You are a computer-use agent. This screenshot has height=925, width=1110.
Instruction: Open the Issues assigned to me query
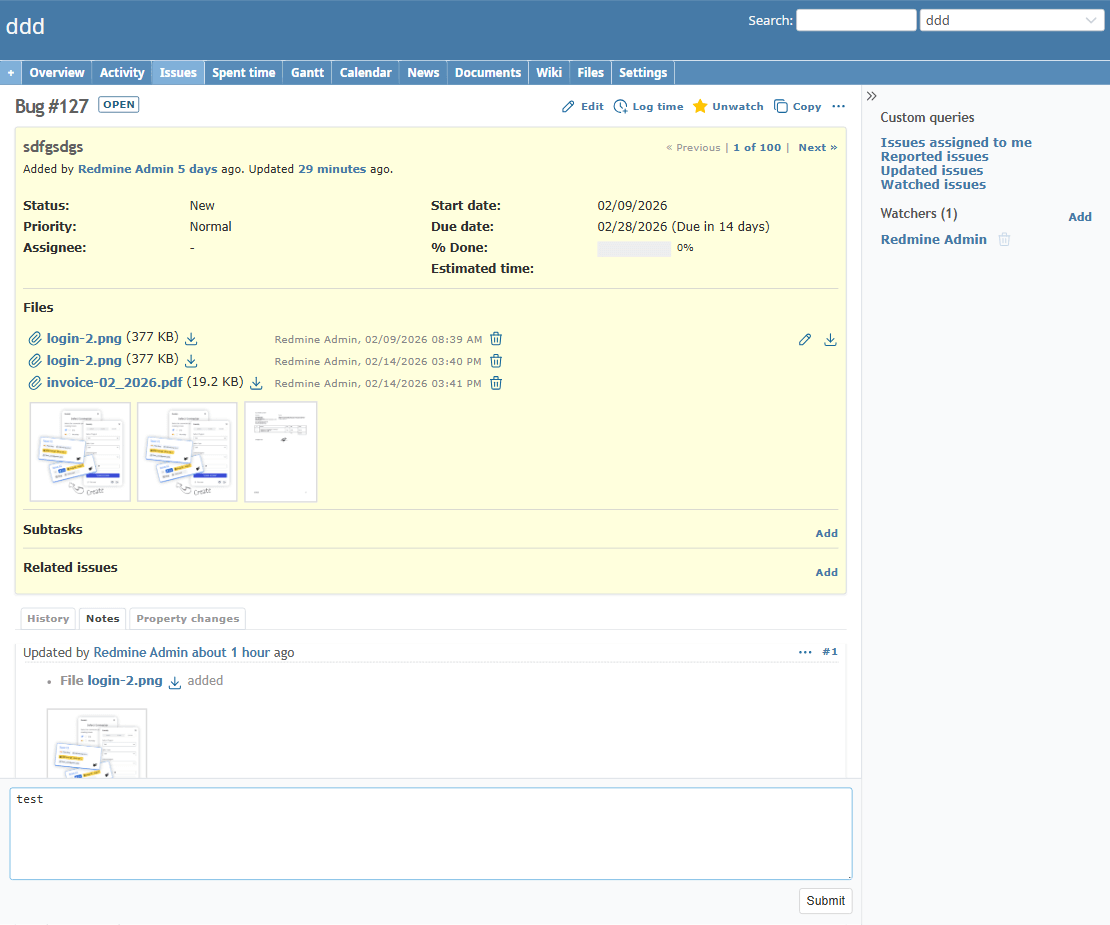[x=955, y=143]
